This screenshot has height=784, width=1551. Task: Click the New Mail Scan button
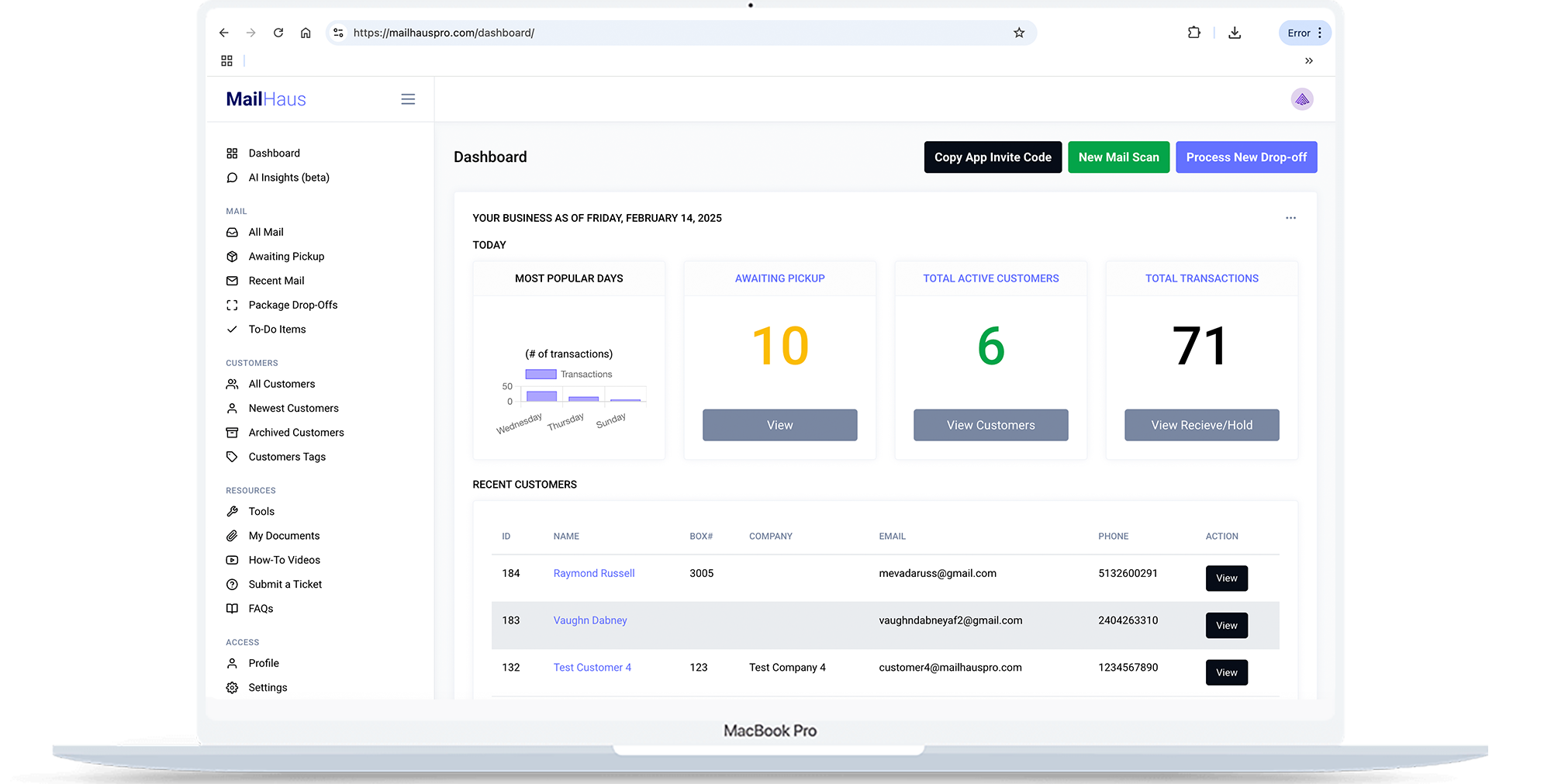tap(1118, 157)
